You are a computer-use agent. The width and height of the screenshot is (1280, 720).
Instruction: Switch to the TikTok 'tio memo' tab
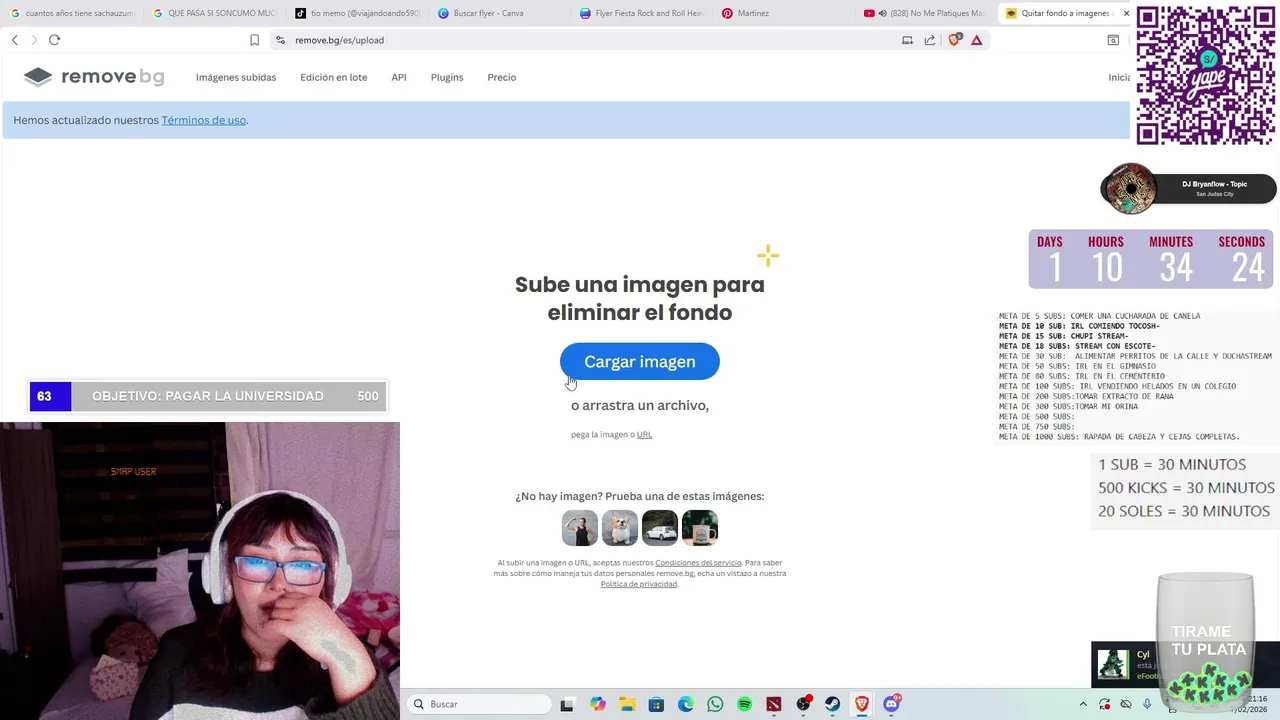pos(357,13)
